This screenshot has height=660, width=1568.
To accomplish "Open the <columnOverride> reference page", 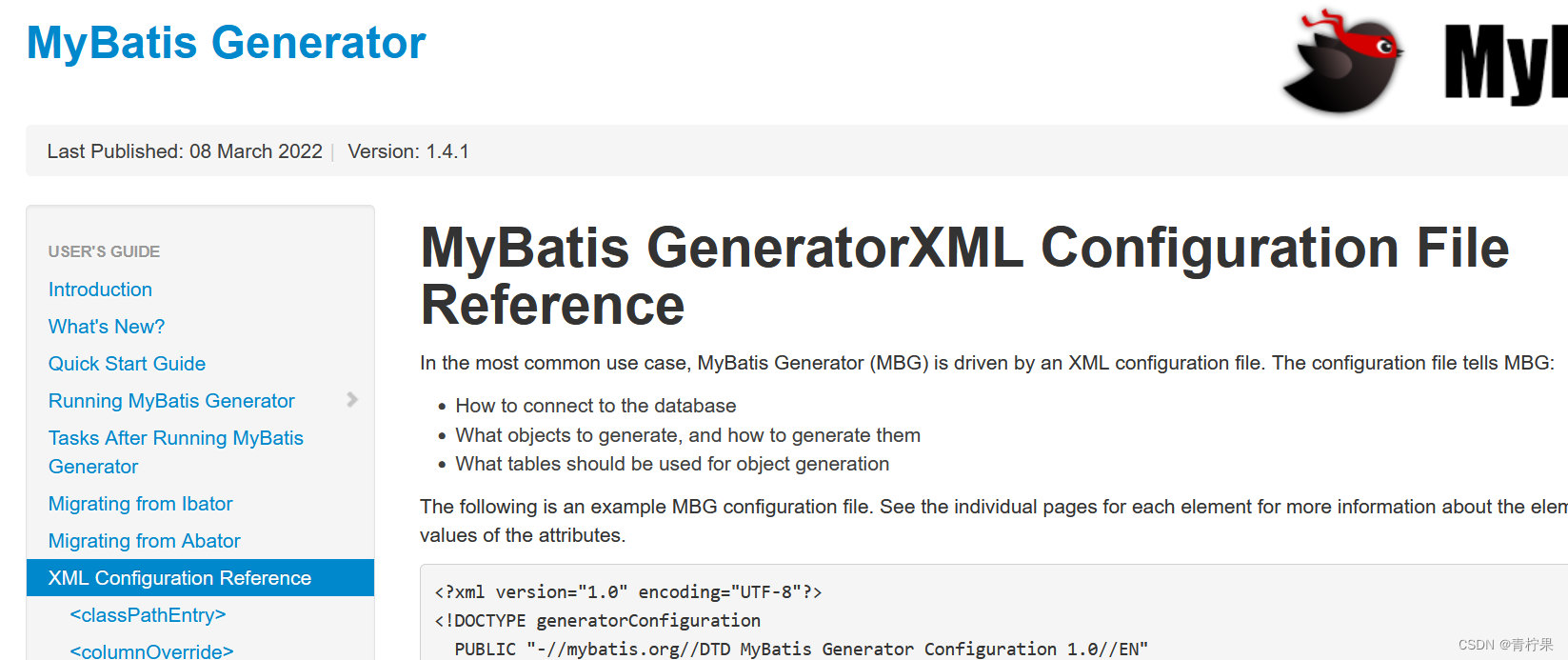I will pos(151,650).
